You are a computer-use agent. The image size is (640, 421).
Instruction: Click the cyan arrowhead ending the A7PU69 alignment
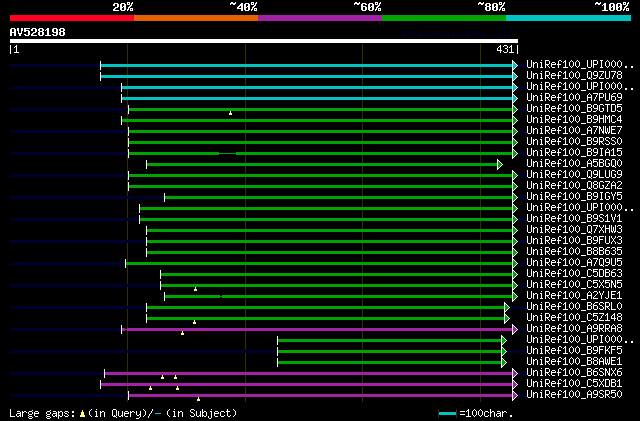(515, 98)
